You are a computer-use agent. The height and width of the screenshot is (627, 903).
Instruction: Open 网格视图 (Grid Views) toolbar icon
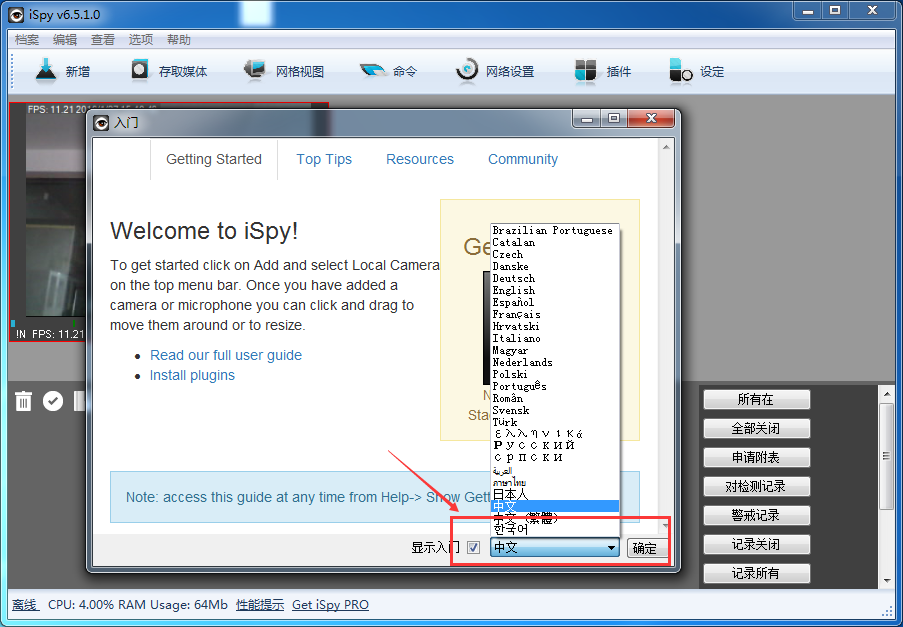click(x=255, y=71)
